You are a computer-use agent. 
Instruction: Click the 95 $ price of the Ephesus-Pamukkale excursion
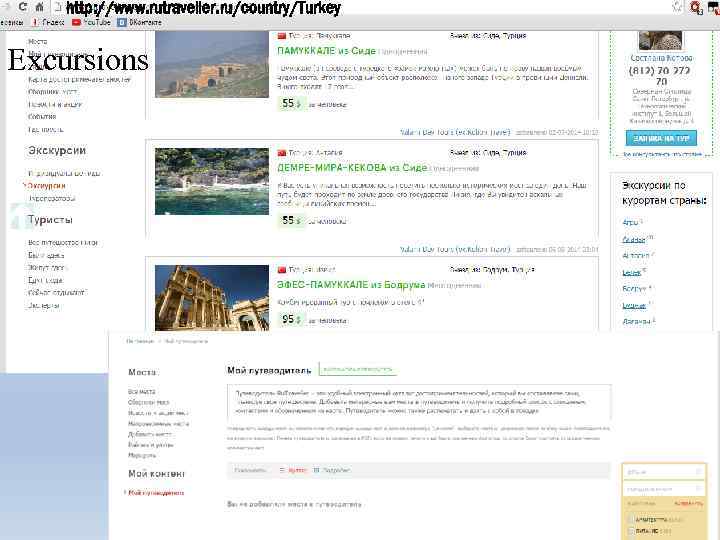tap(291, 319)
